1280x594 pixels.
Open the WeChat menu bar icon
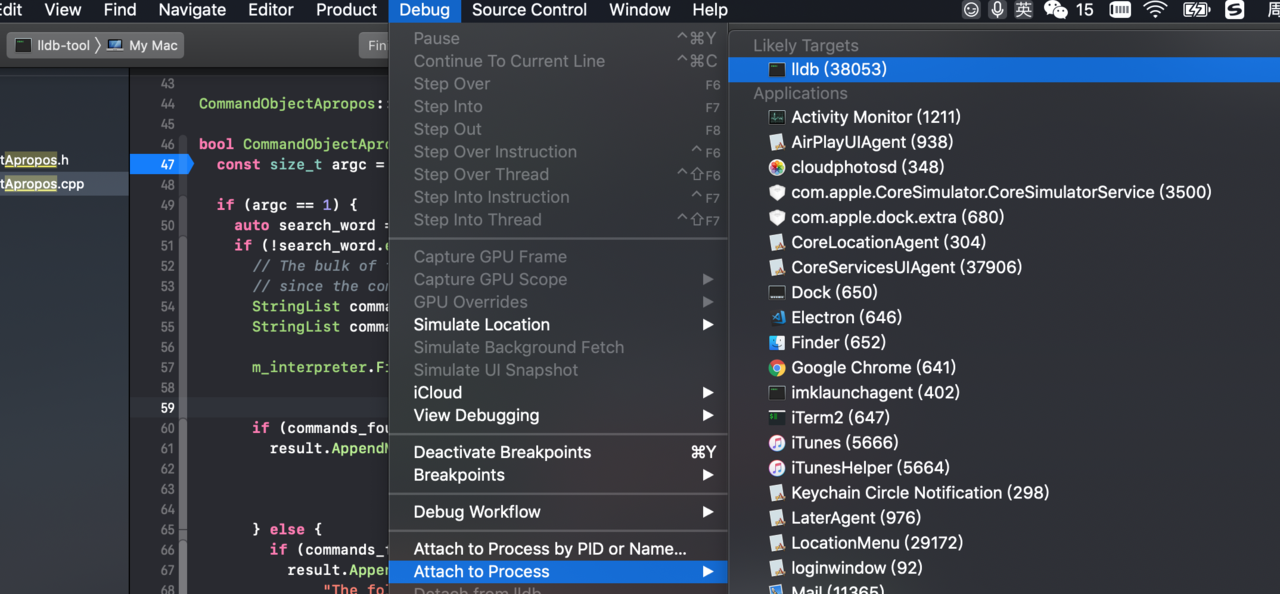1055,10
